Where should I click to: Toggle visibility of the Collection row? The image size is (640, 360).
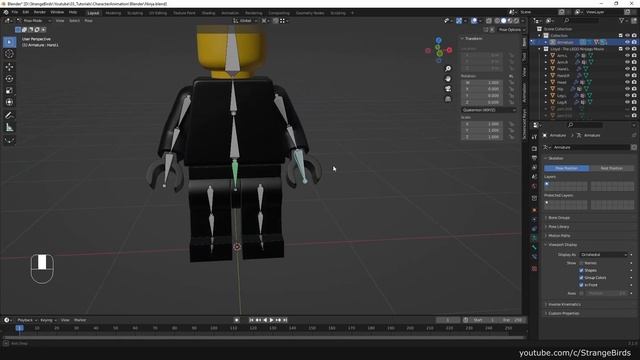pyautogui.click(x=627, y=36)
